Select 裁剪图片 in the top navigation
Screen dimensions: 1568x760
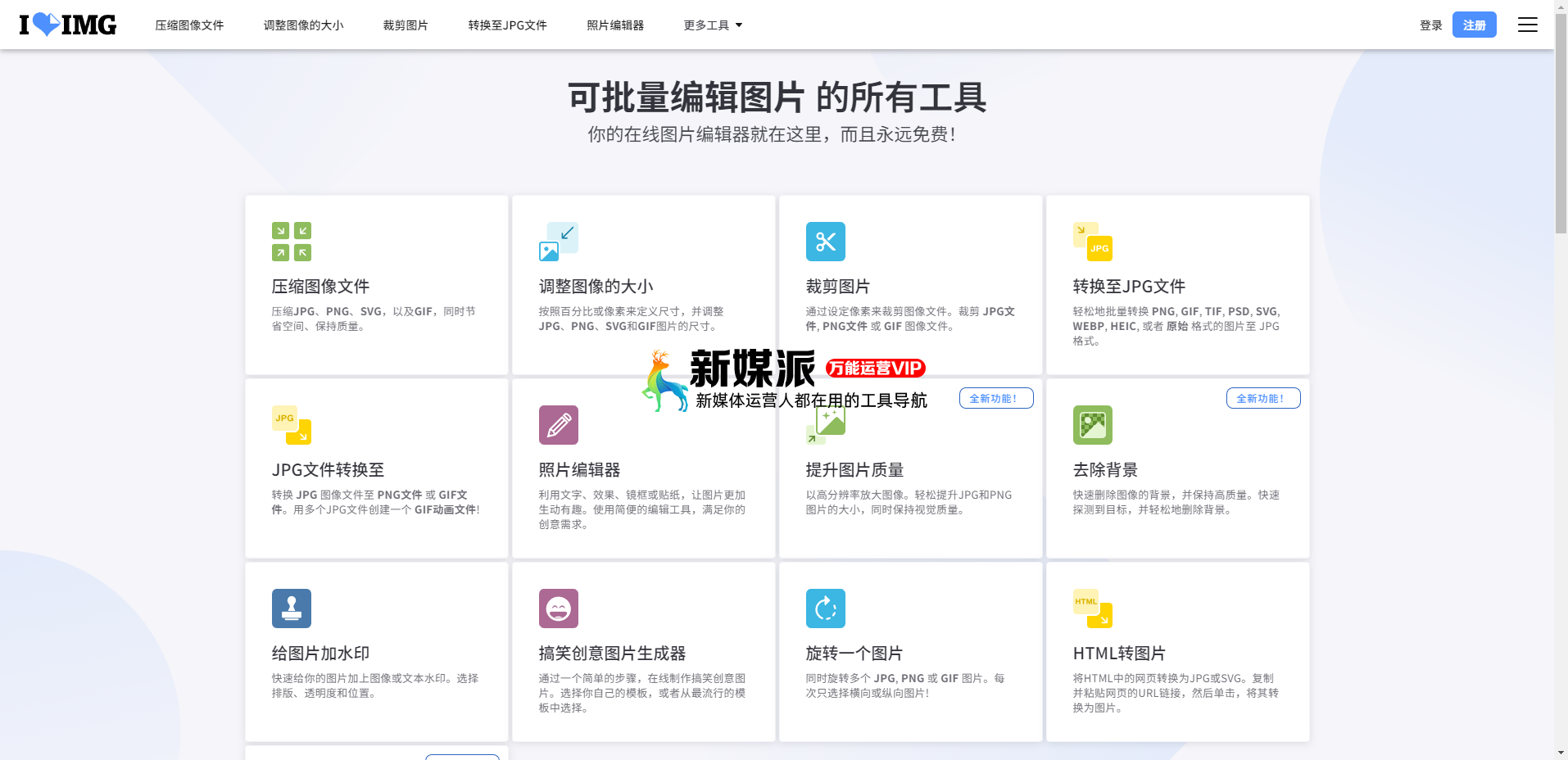pyautogui.click(x=406, y=25)
